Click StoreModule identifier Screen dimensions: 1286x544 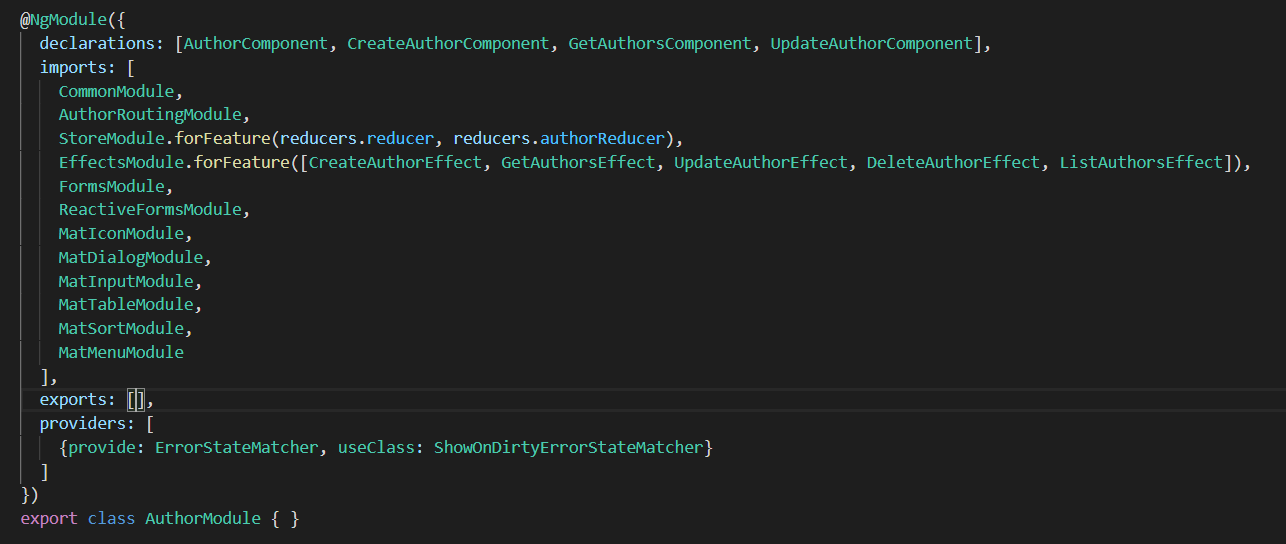click(x=112, y=138)
